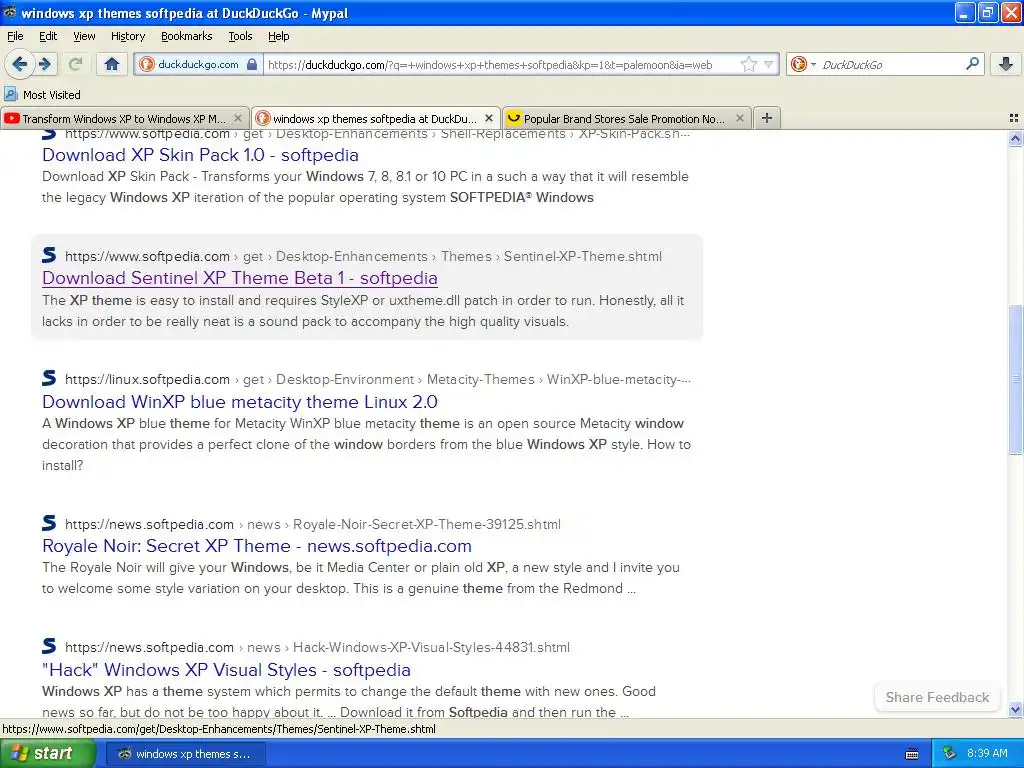This screenshot has width=1024, height=768.
Task: Open Royale Noir: Secret XP Theme link
Action: (x=257, y=546)
